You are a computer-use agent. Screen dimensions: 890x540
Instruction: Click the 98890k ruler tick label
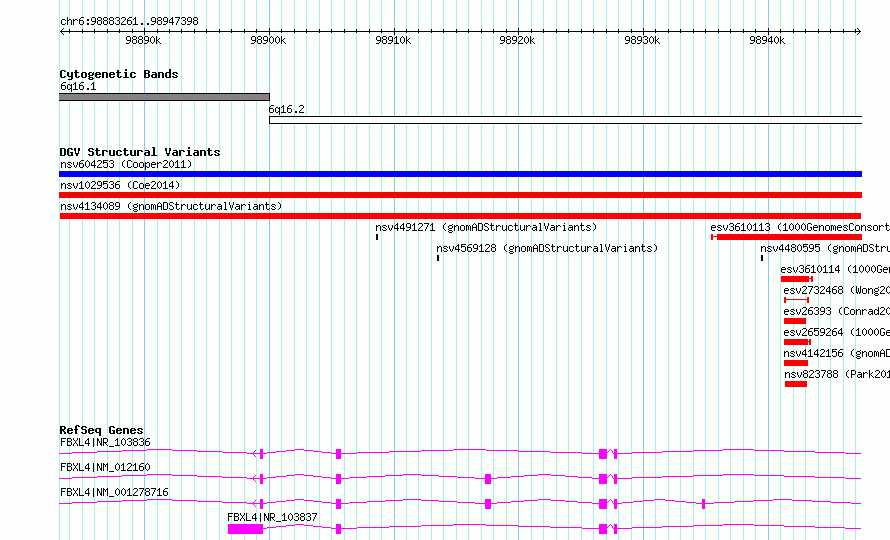click(x=143, y=40)
